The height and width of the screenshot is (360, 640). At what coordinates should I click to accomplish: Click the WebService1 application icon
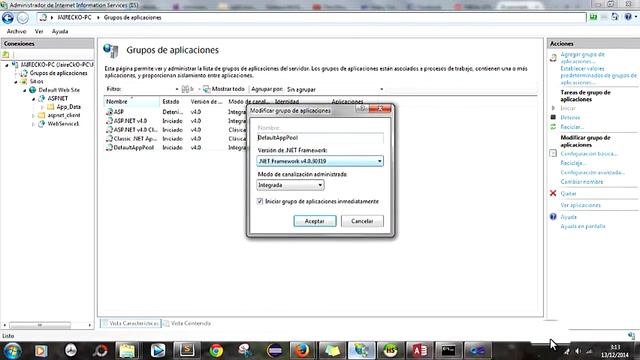[x=42, y=124]
